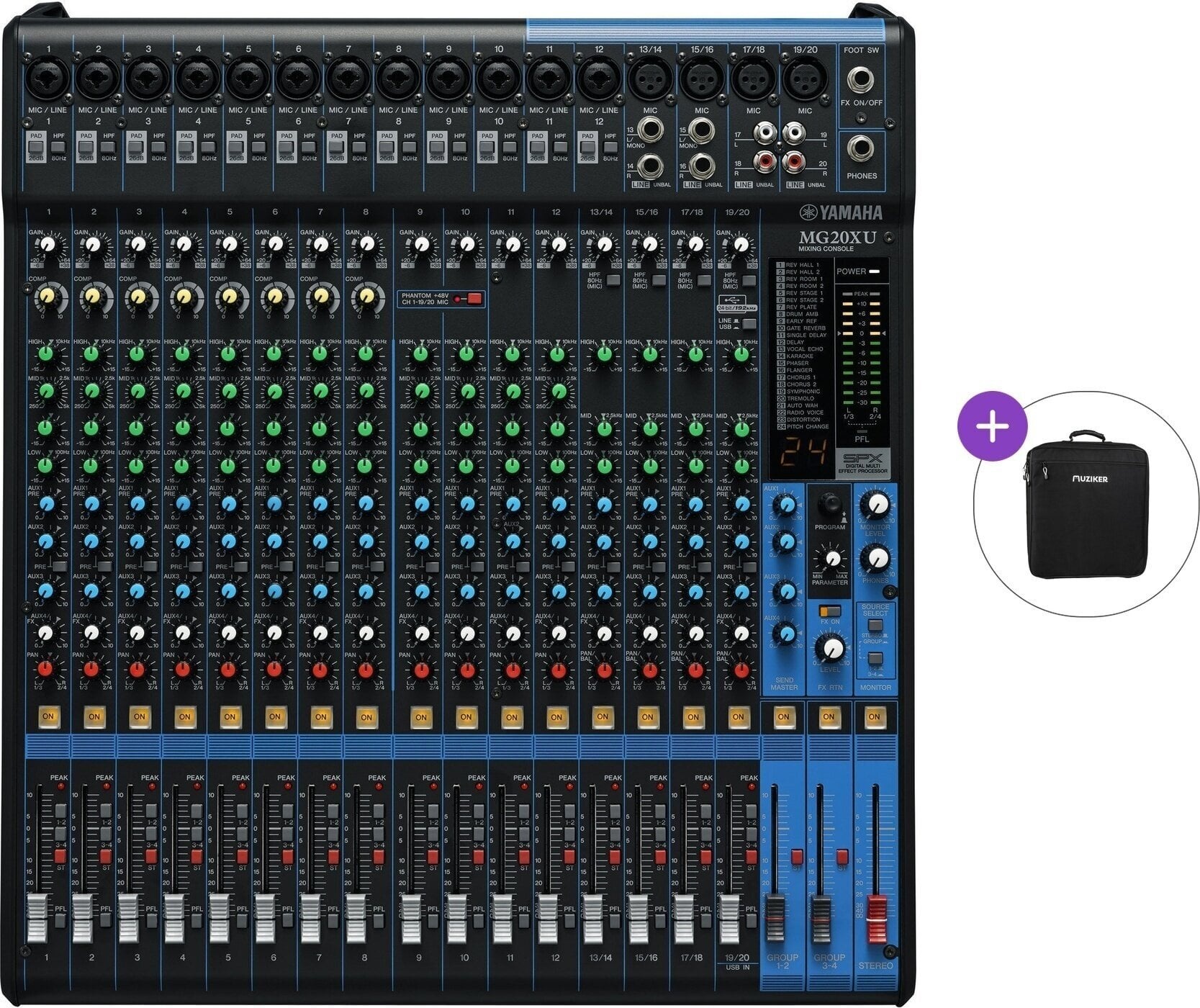
Task: Click the 13/14 HPF 80Hz switch
Action: point(613,281)
